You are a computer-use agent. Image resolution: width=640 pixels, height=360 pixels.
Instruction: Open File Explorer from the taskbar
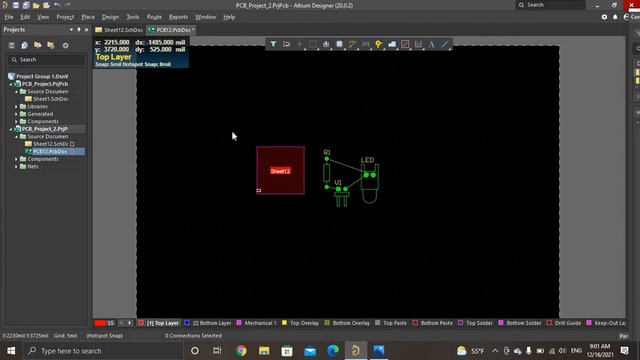tap(264, 351)
